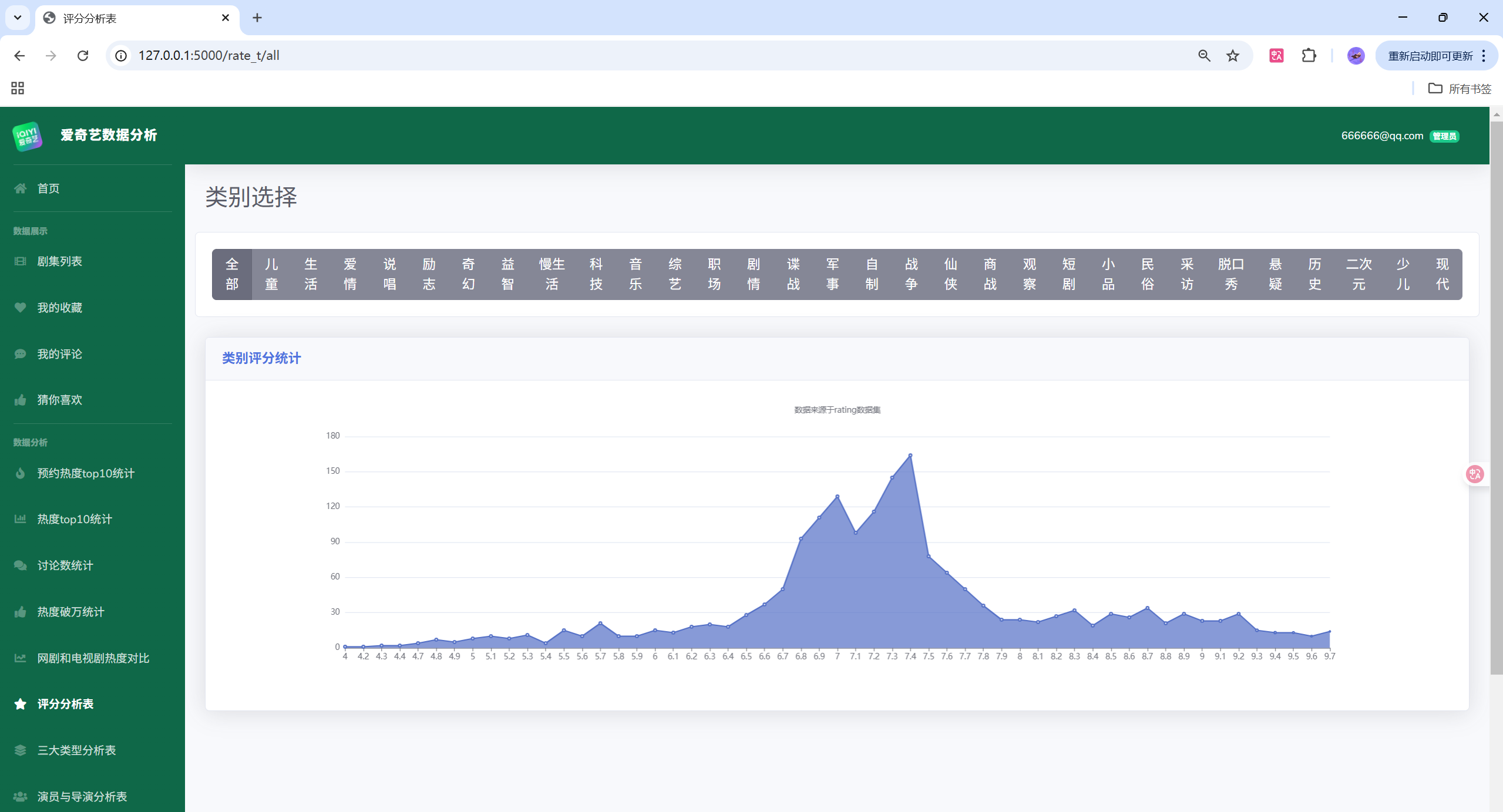Click the home icon beside 首页
The height and width of the screenshot is (812, 1503).
[21, 188]
